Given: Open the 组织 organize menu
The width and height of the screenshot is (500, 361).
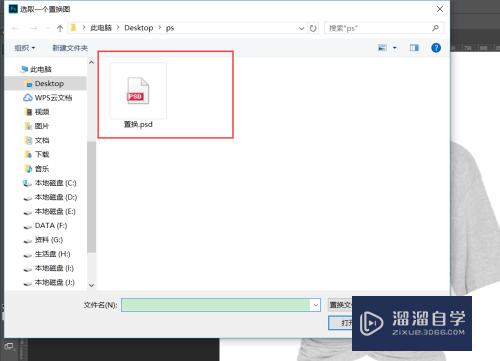Looking at the screenshot, I should point(25,48).
